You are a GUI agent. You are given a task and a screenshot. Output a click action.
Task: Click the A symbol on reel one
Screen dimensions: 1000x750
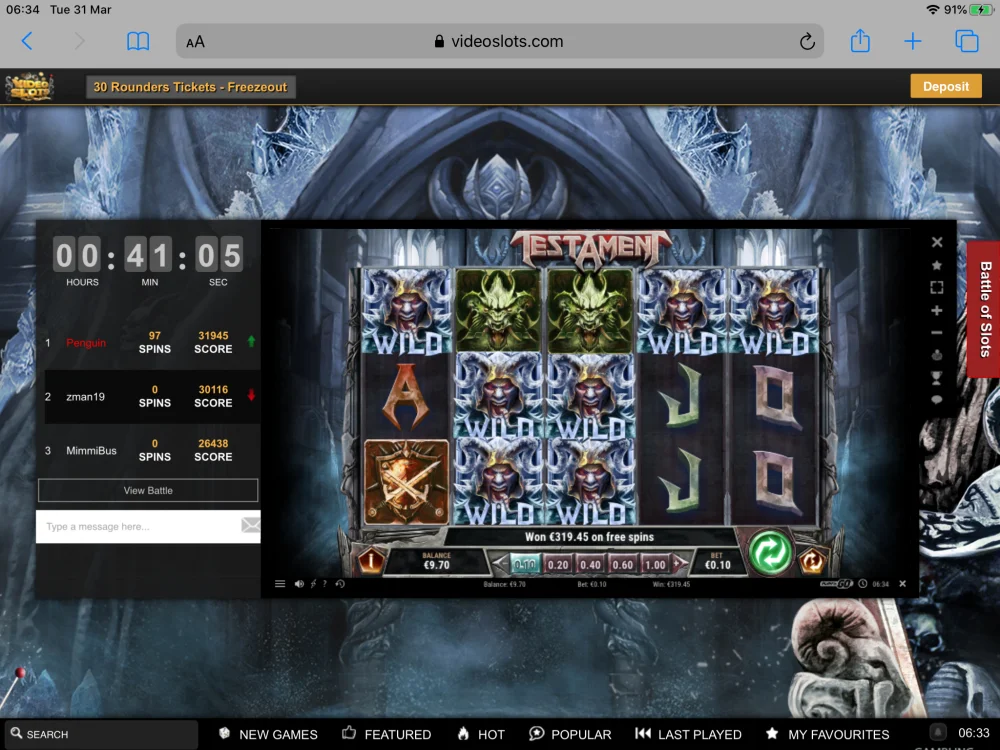coord(406,396)
